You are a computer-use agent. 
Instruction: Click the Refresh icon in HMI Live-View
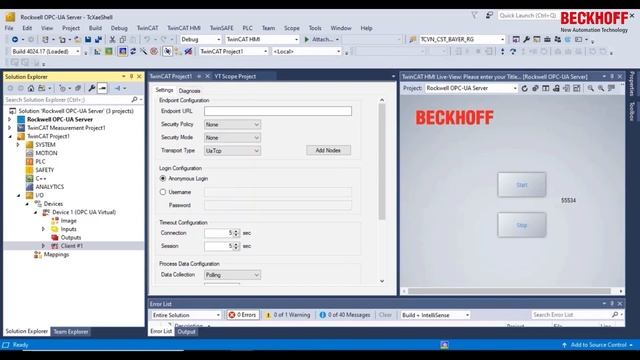coord(524,88)
